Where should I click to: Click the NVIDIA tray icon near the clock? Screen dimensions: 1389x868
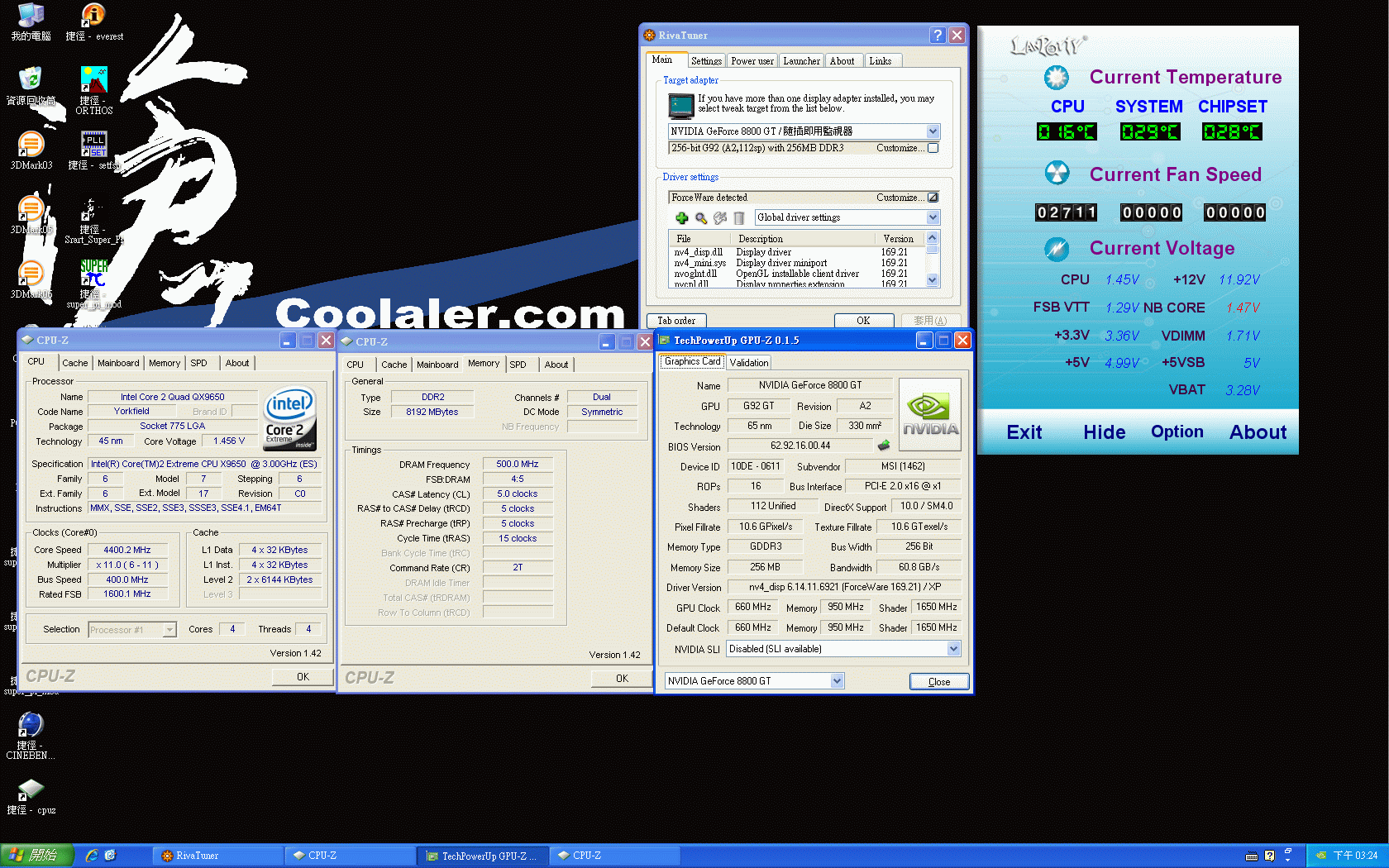point(1320,856)
